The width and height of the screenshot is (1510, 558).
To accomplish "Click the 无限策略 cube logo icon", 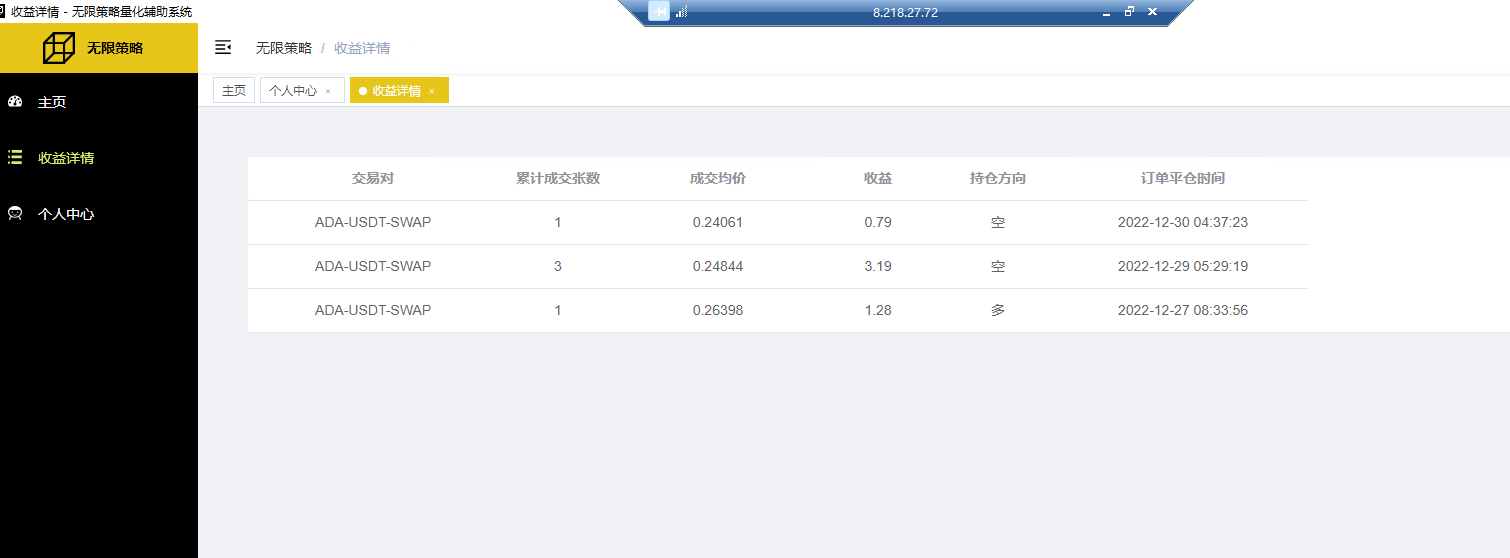I will pos(59,48).
